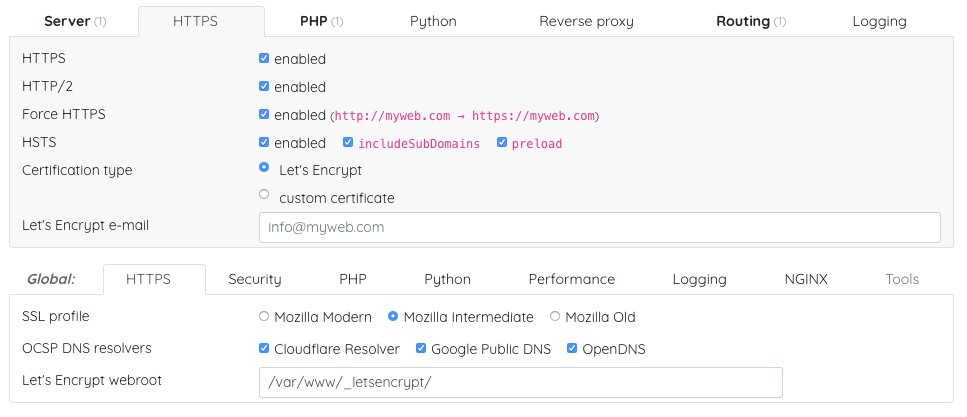Select Mozilla Old SSL profile

[555, 317]
